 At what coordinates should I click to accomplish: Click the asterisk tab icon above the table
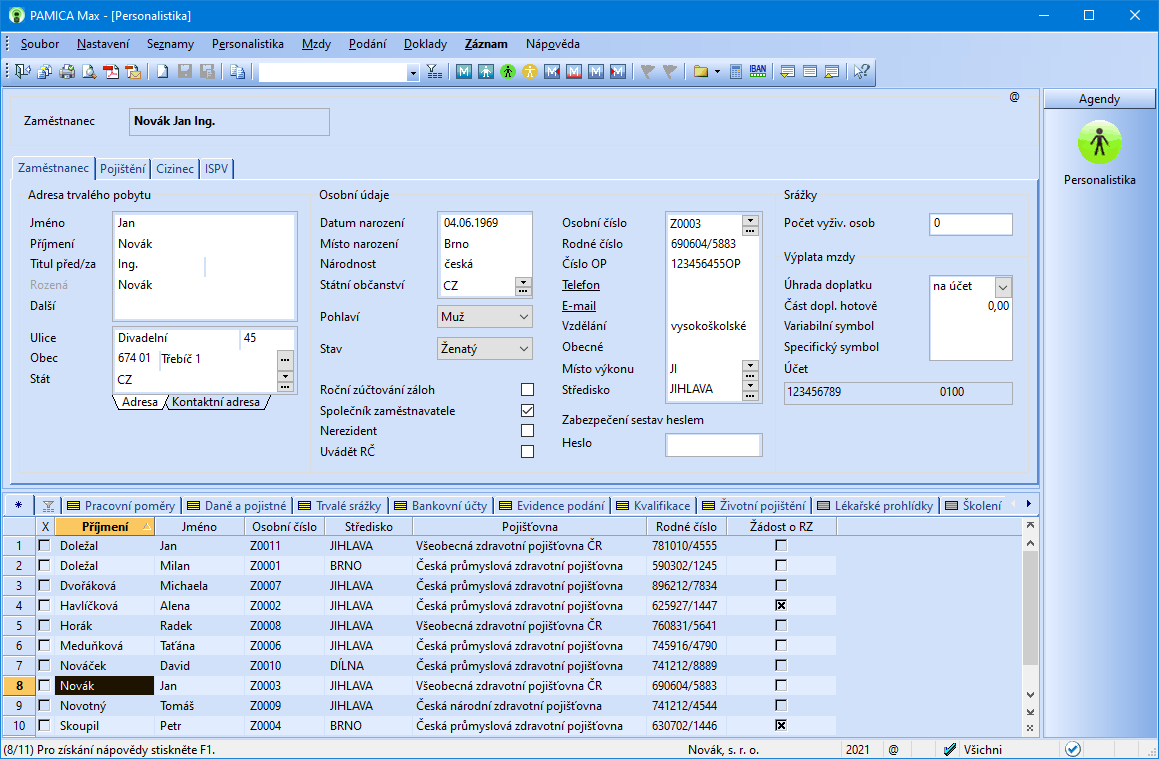pos(18,506)
